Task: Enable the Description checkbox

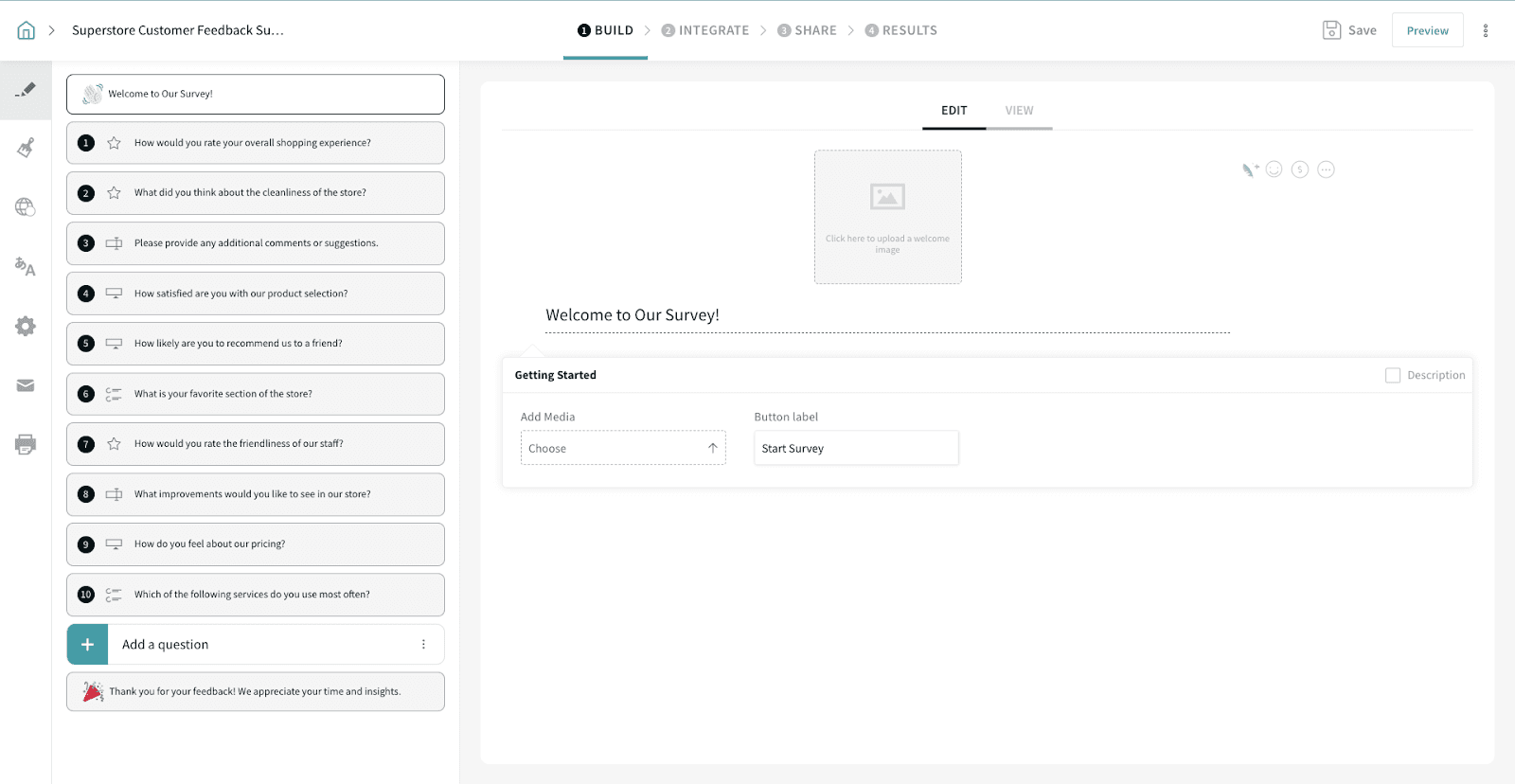Action: pos(1393,375)
